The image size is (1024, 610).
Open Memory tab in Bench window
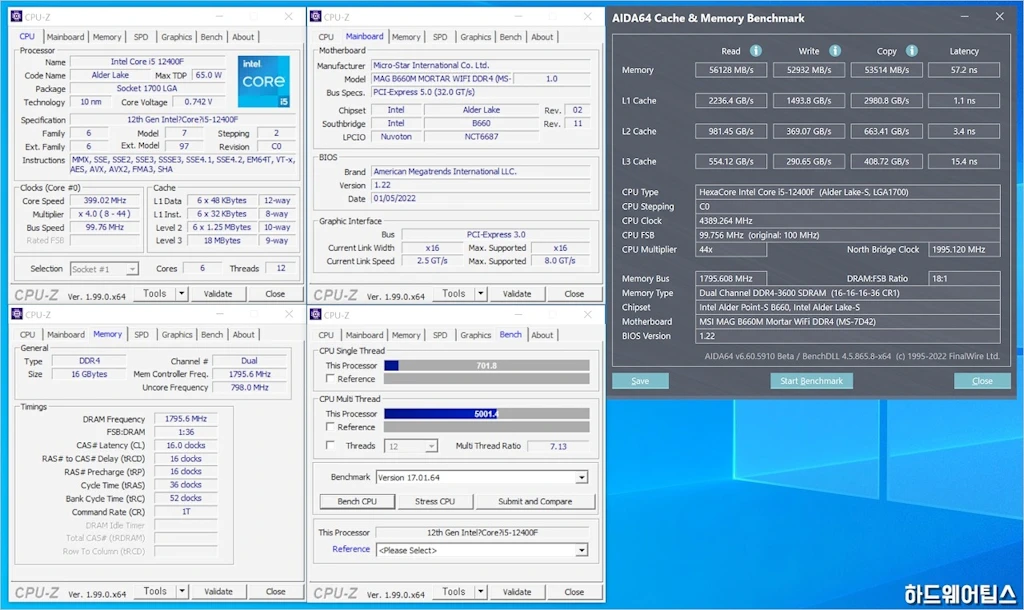406,335
